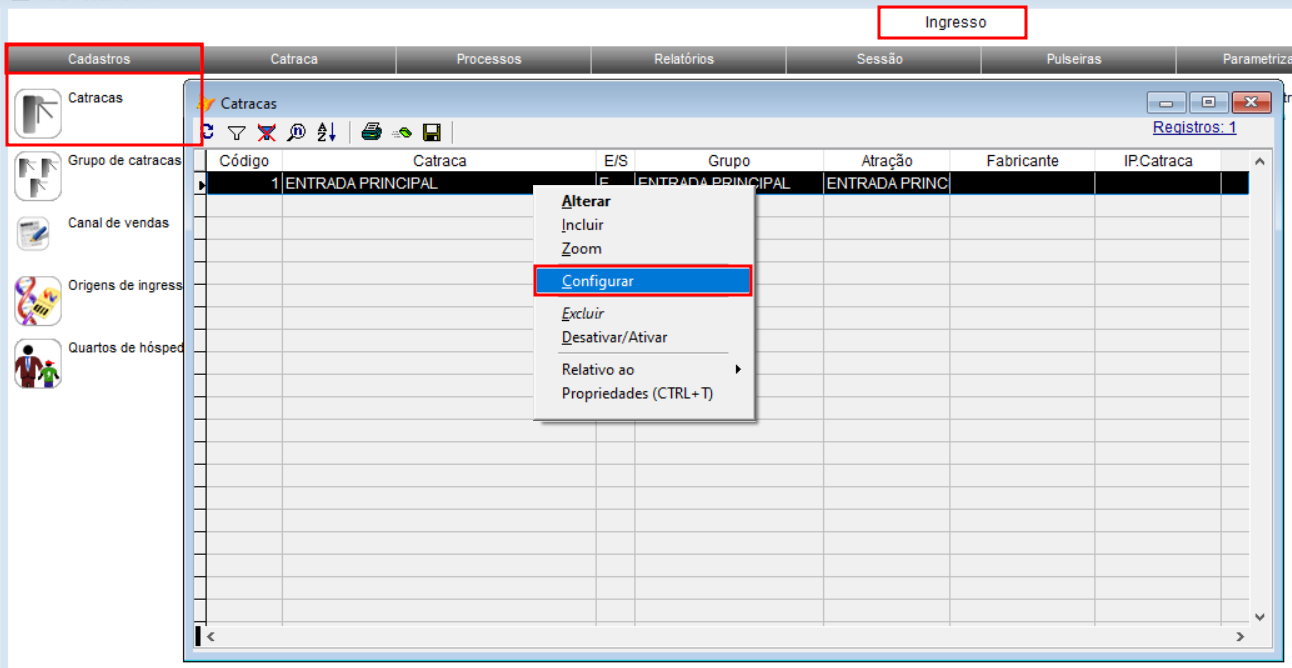The height and width of the screenshot is (668, 1292).
Task: Open the Quartos de hóspedes icon
Action: [38, 363]
